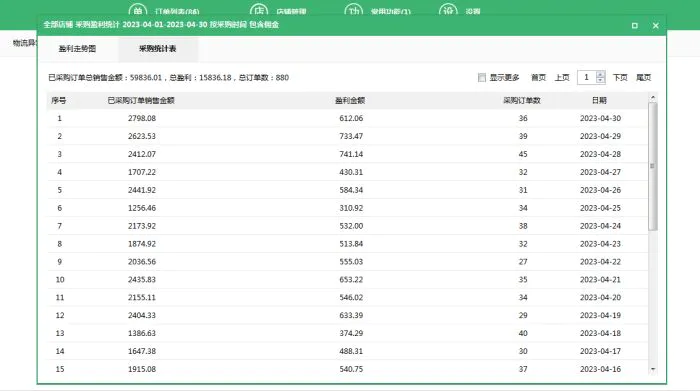Open the 设置 icon in the top bar

coord(448,10)
